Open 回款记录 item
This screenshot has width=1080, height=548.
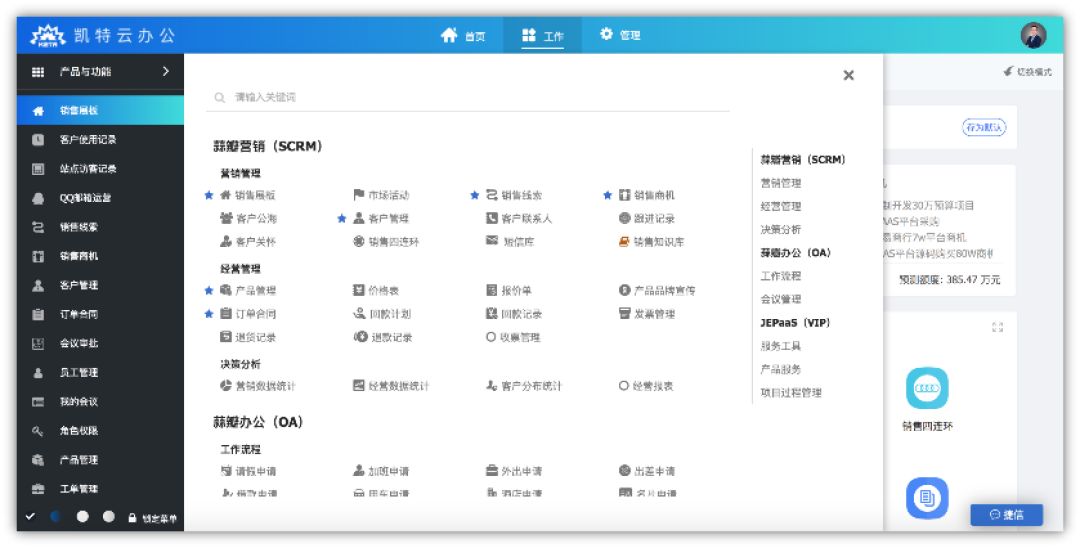[514, 315]
